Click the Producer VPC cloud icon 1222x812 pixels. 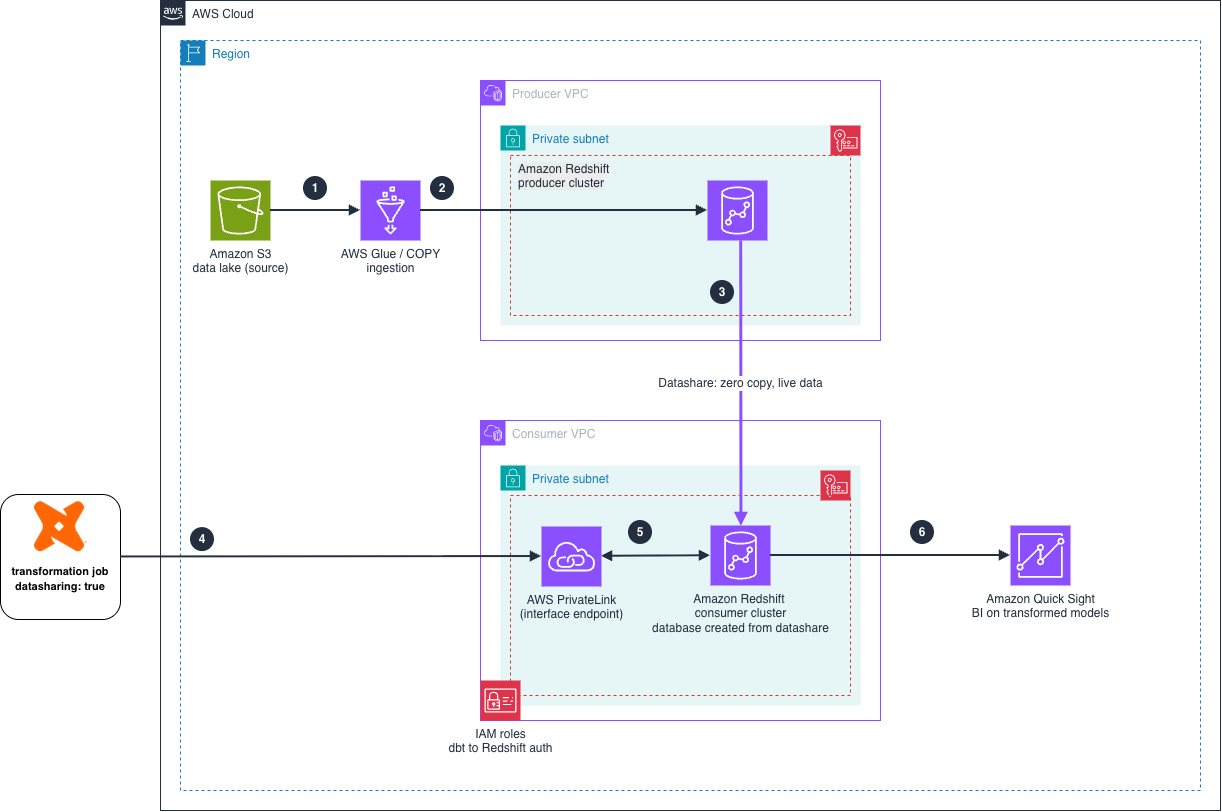[493, 93]
